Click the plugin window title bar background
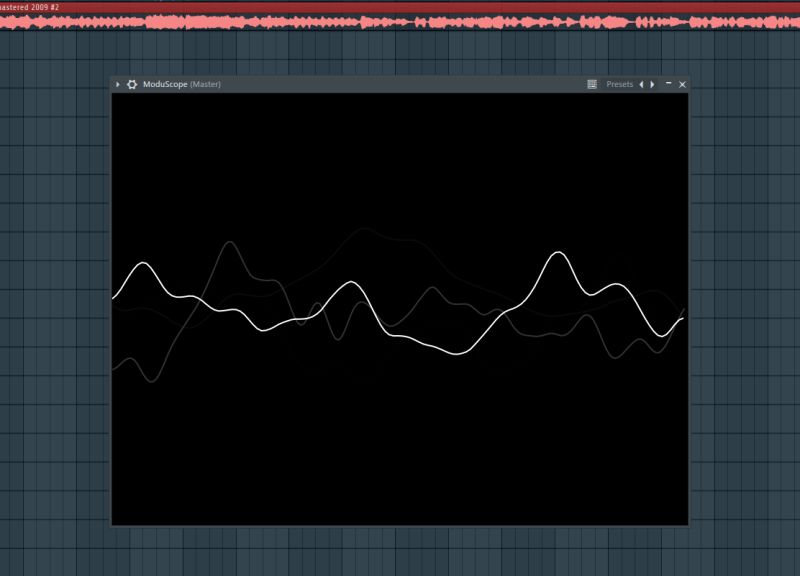The height and width of the screenshot is (576, 800). (400, 84)
